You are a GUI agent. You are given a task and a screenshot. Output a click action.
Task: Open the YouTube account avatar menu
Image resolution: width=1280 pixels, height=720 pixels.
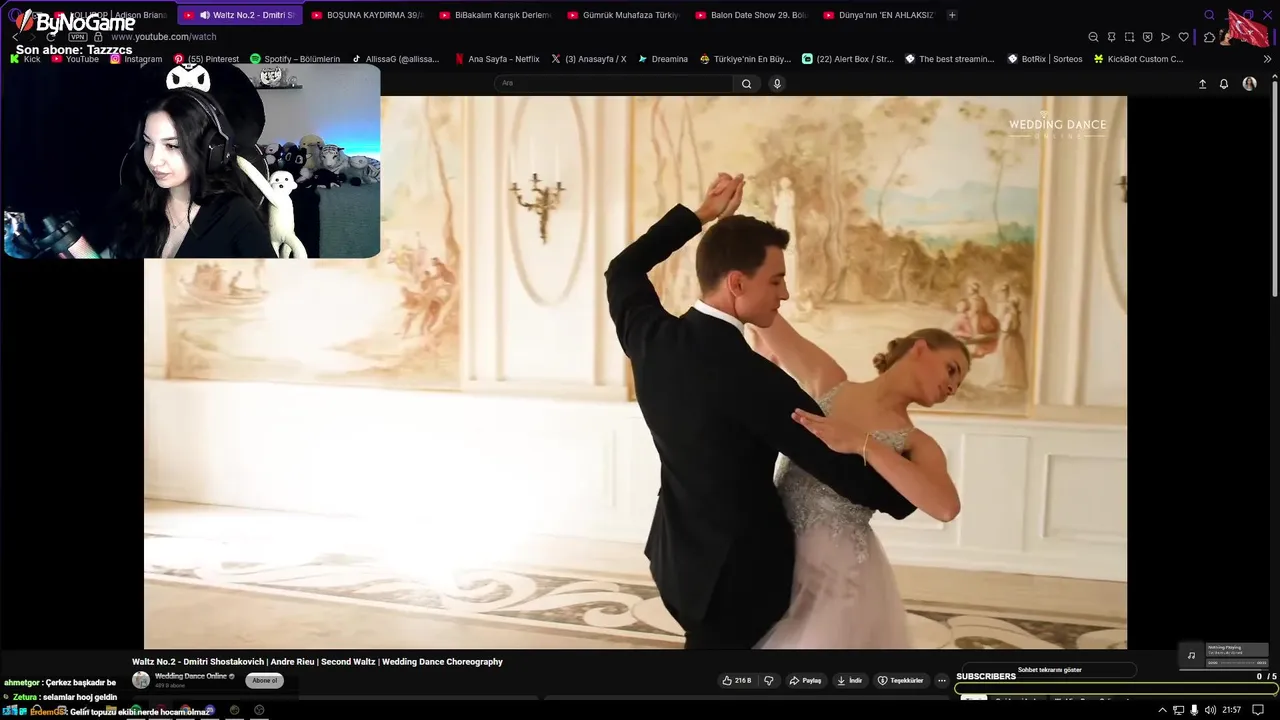tap(1249, 84)
